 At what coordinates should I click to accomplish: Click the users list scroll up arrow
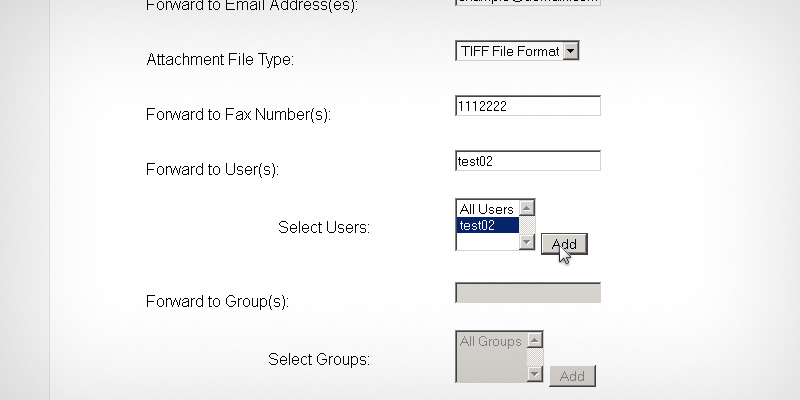click(528, 208)
